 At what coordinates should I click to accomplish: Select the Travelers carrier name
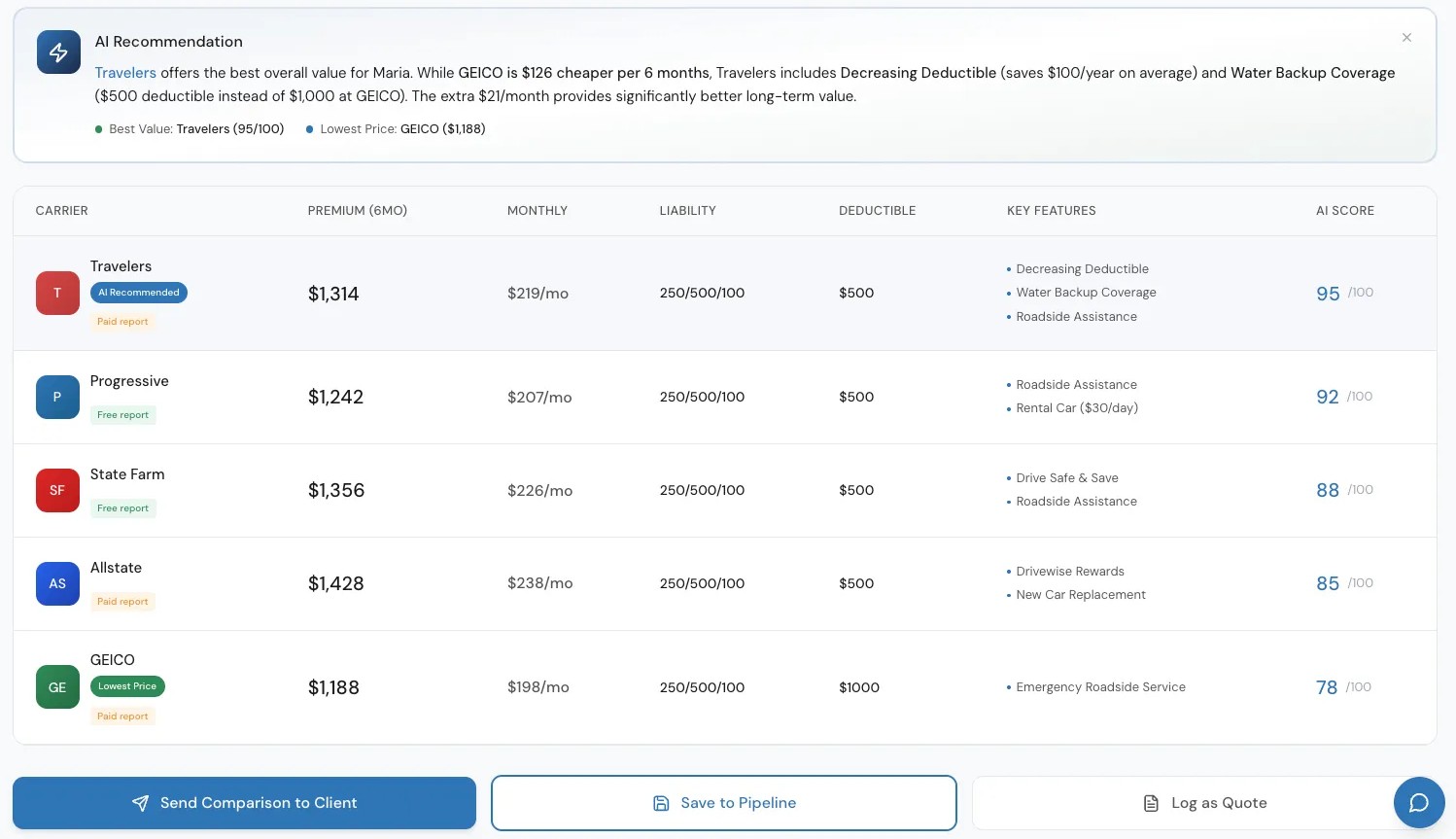121,266
